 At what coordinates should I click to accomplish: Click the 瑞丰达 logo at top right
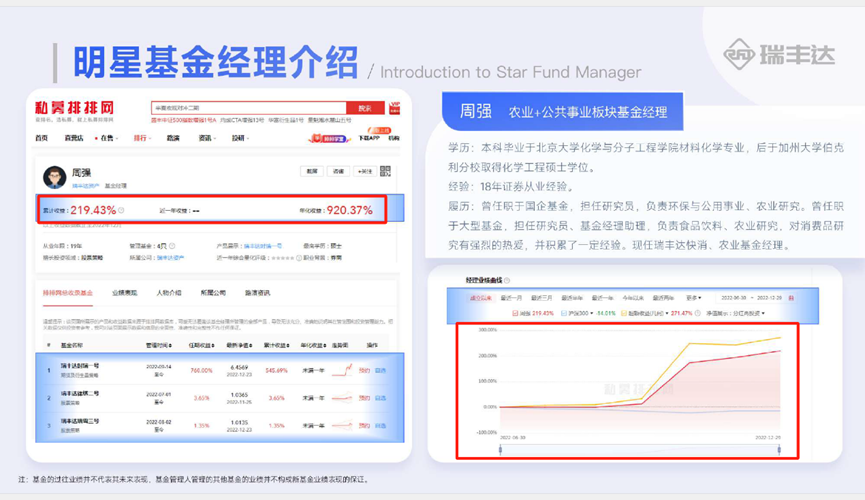[x=779, y=54]
